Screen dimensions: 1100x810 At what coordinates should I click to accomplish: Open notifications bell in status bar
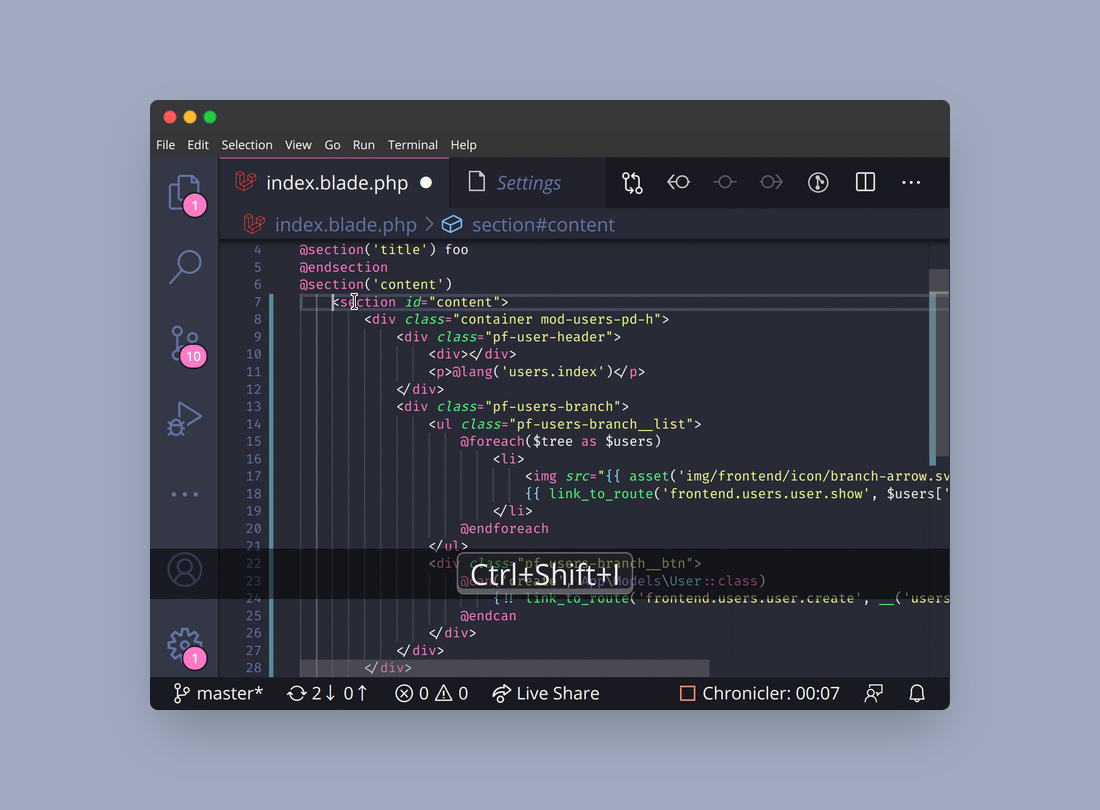pyautogui.click(x=917, y=693)
